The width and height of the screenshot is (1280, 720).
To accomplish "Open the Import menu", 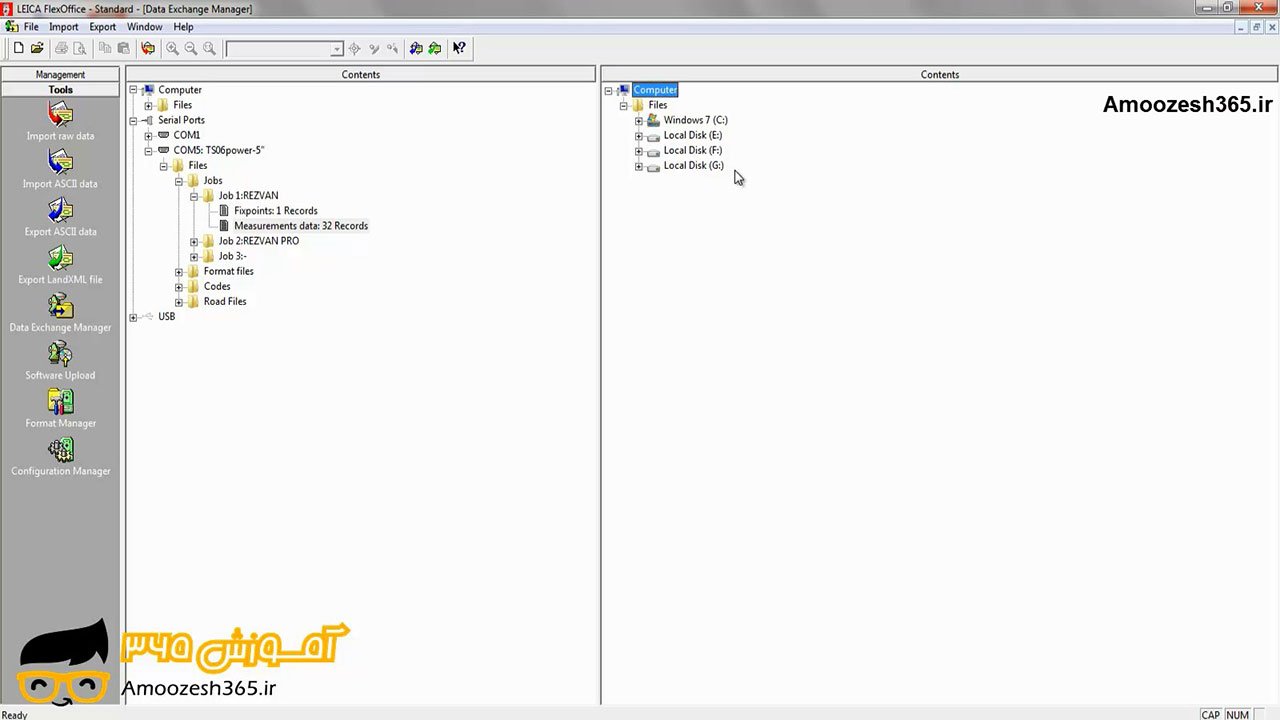I will point(64,27).
